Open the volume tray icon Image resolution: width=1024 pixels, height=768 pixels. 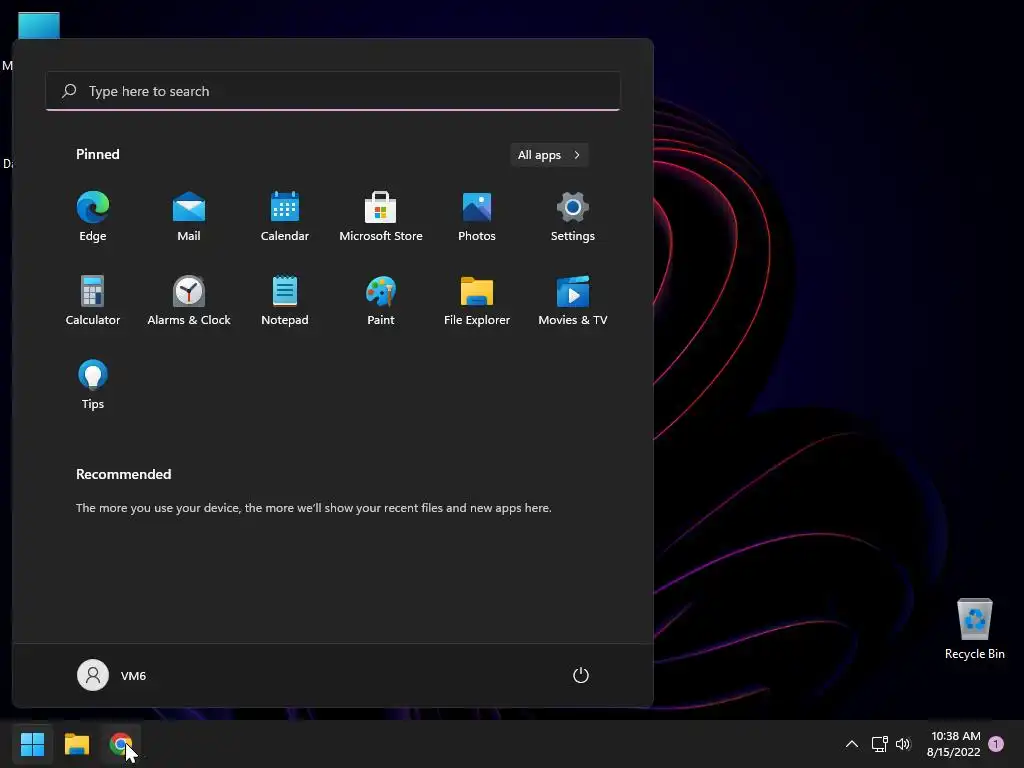[x=903, y=744]
